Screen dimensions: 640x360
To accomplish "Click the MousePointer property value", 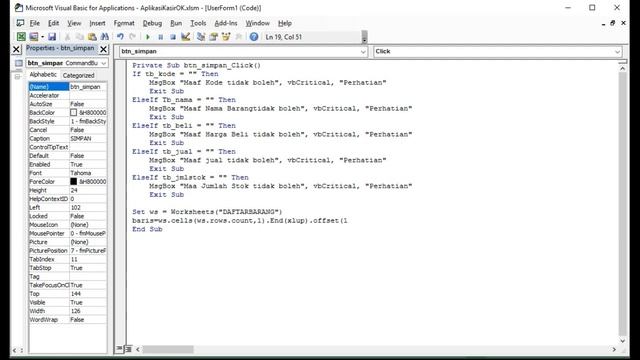I will tap(88, 233).
